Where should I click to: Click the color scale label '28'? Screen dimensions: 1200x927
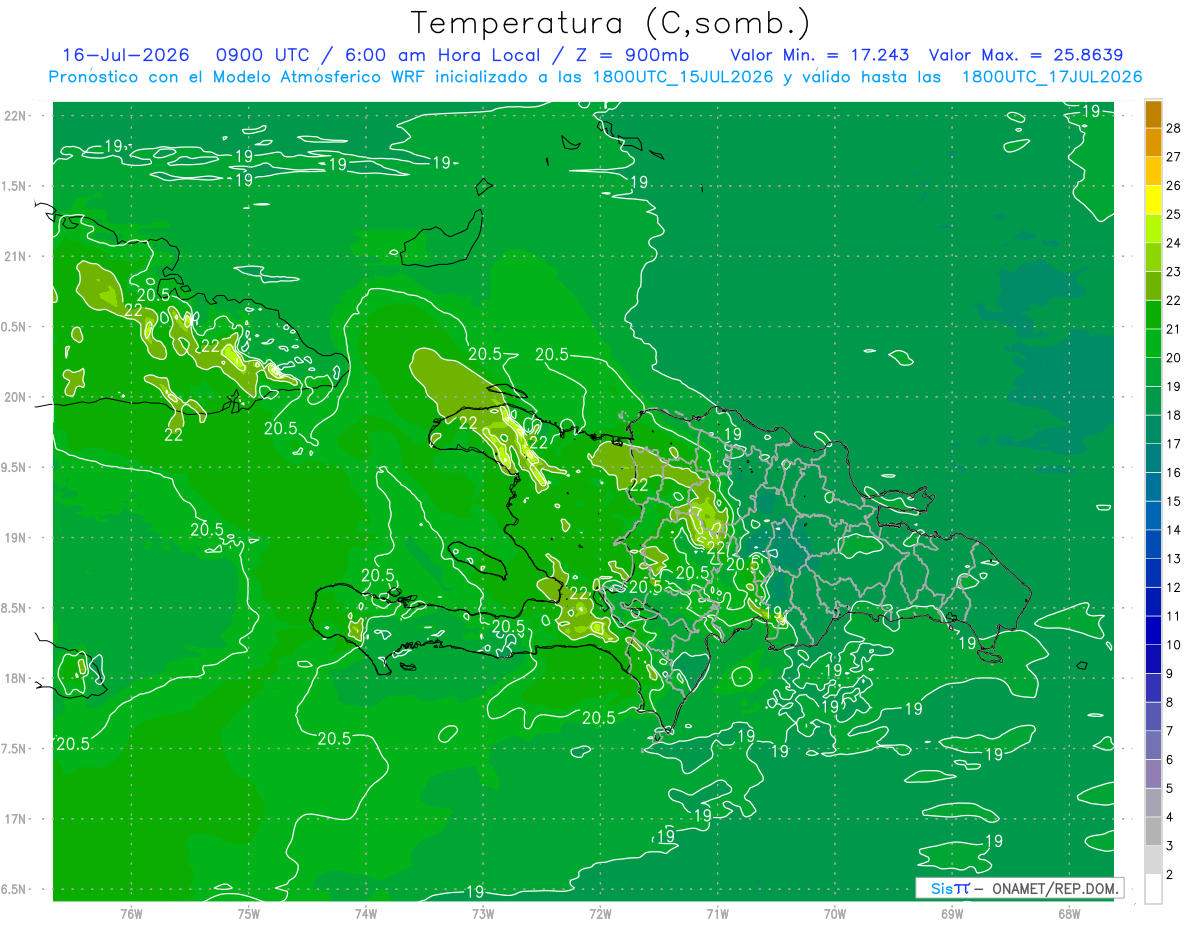coord(1173,128)
